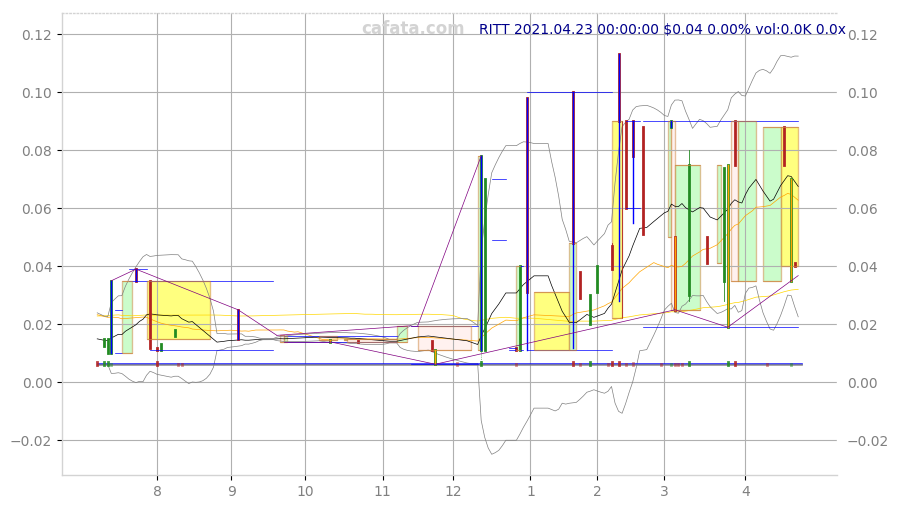
Task: Click the 0.00% change value in header
Action: 728,29
